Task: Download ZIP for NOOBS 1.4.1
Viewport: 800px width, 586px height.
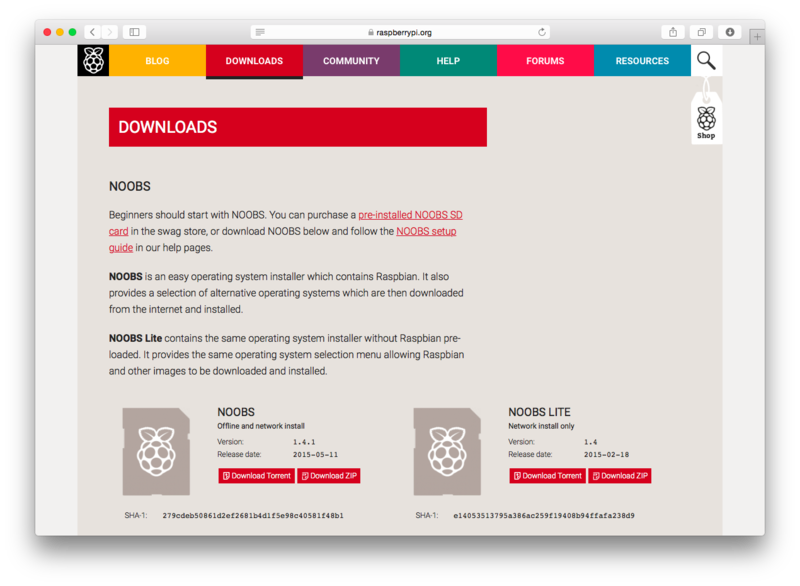Action: point(329,476)
